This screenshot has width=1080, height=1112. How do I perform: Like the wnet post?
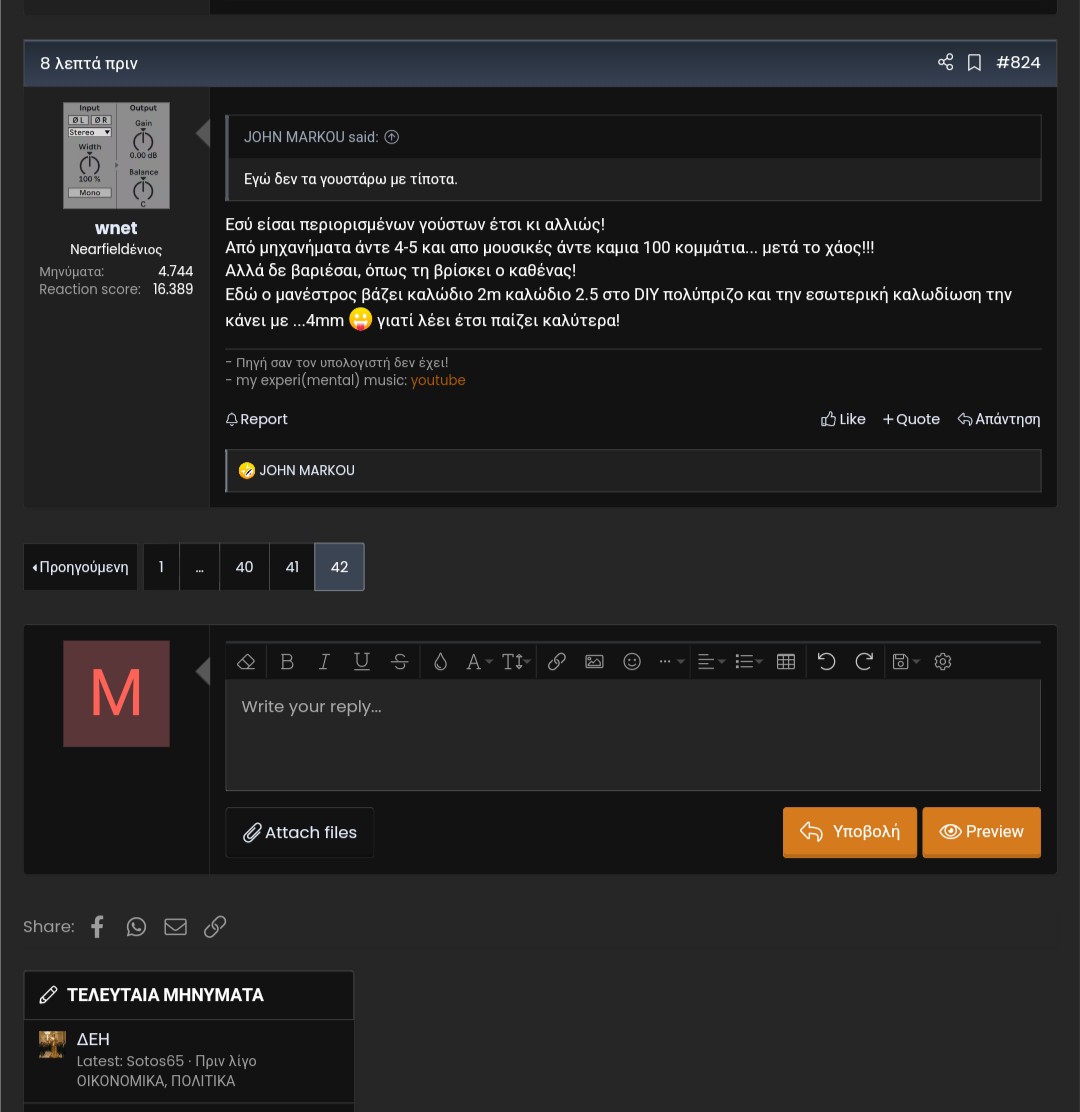(x=843, y=419)
